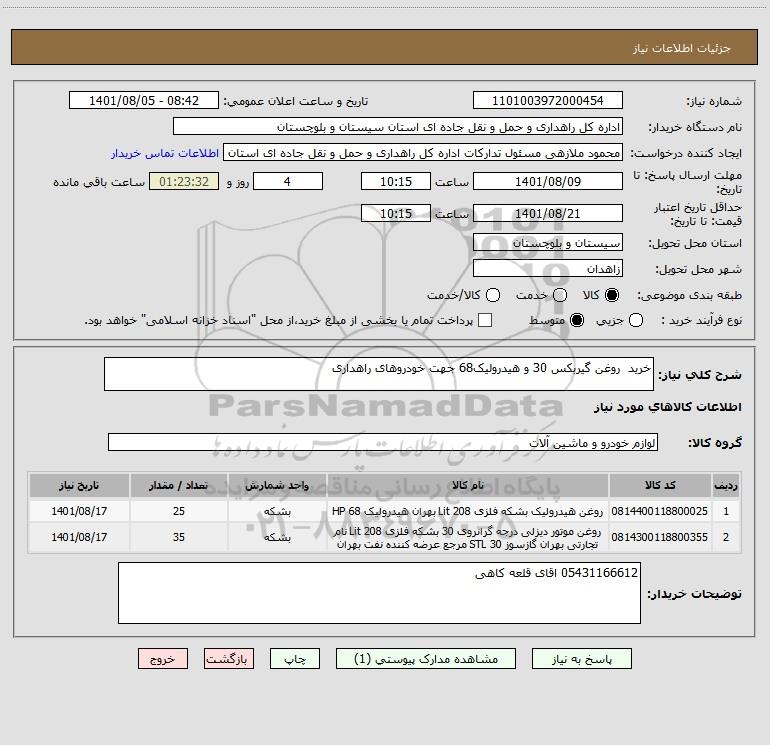Click the 1401/08/17 need date in row 2

click(x=79, y=537)
